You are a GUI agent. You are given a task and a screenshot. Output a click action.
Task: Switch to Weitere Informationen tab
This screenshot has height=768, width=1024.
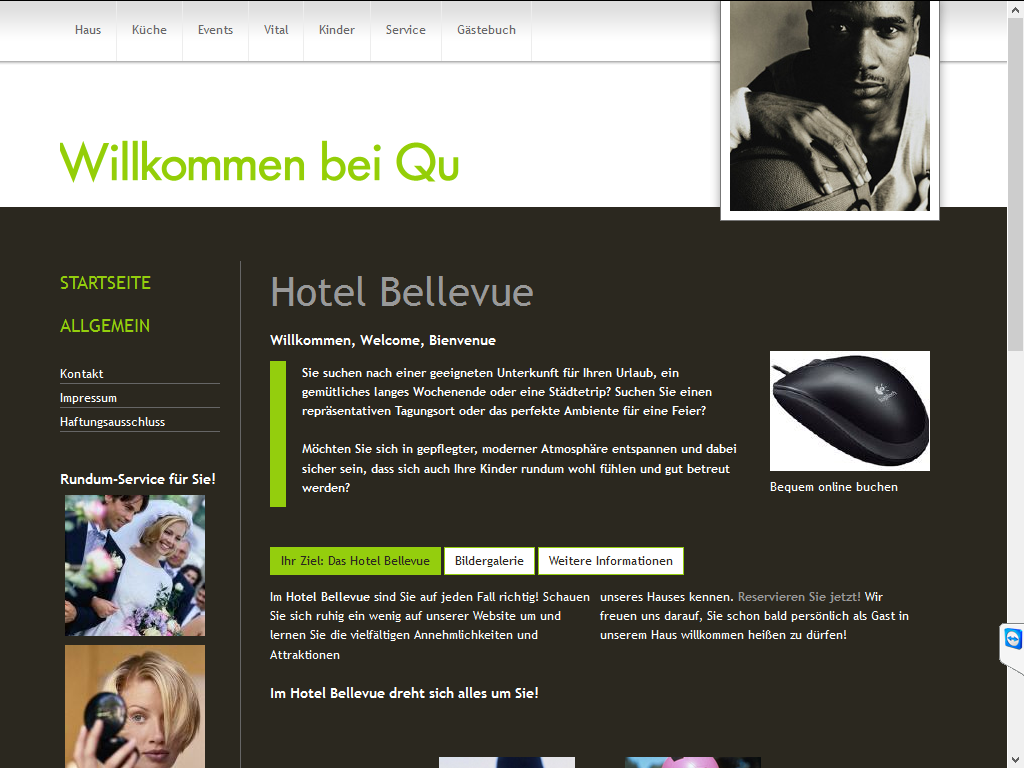click(x=611, y=561)
